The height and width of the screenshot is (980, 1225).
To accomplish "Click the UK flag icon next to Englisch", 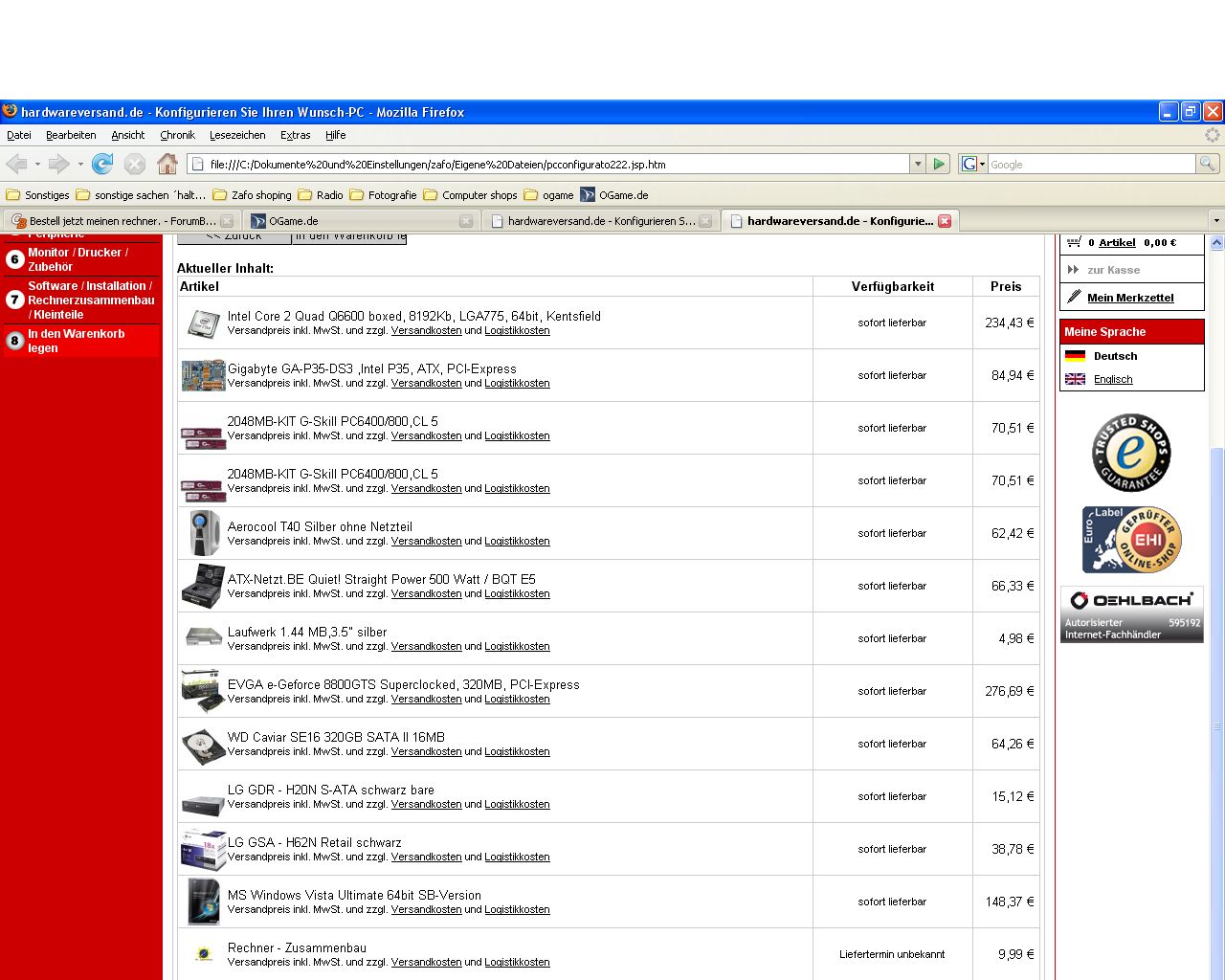I will 1075,379.
